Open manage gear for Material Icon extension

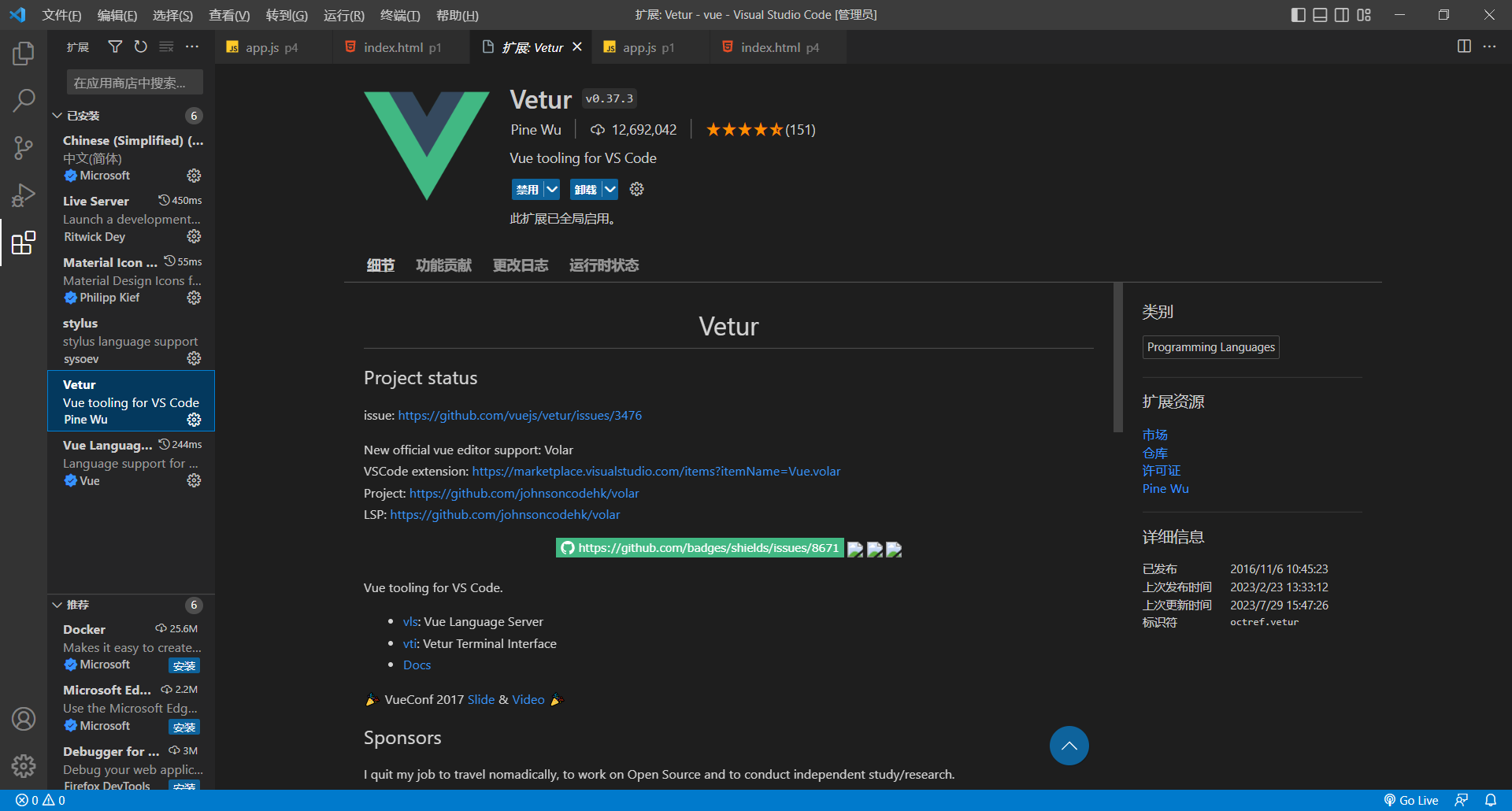click(194, 298)
